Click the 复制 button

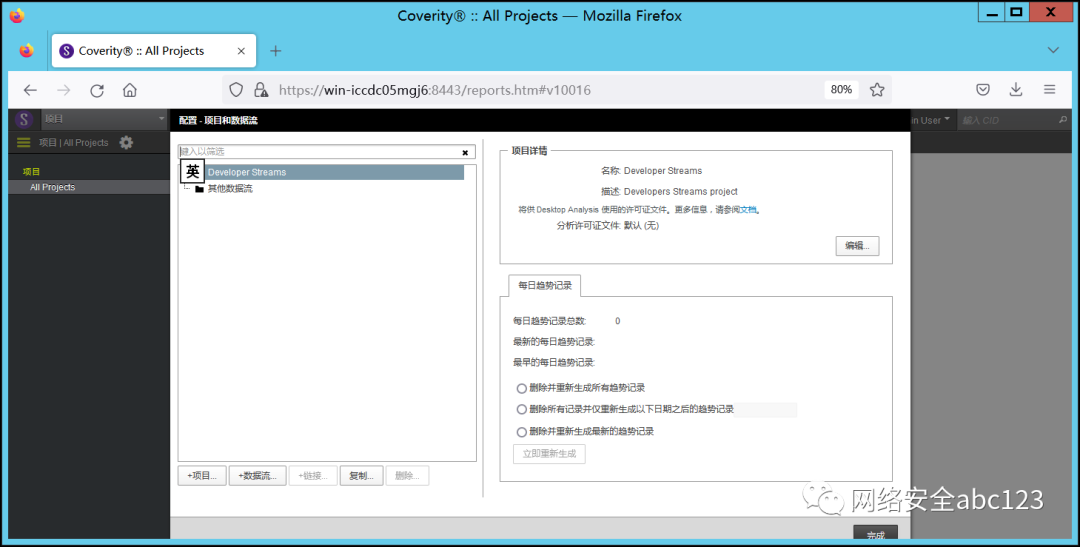pyautogui.click(x=362, y=476)
